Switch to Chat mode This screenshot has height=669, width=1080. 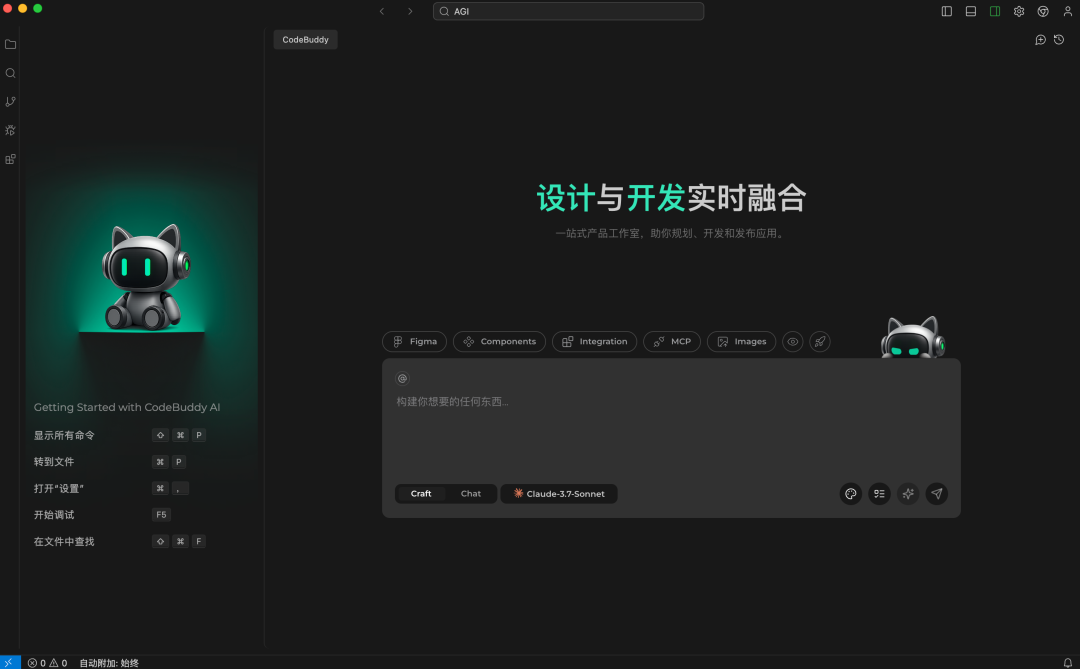(x=470, y=493)
